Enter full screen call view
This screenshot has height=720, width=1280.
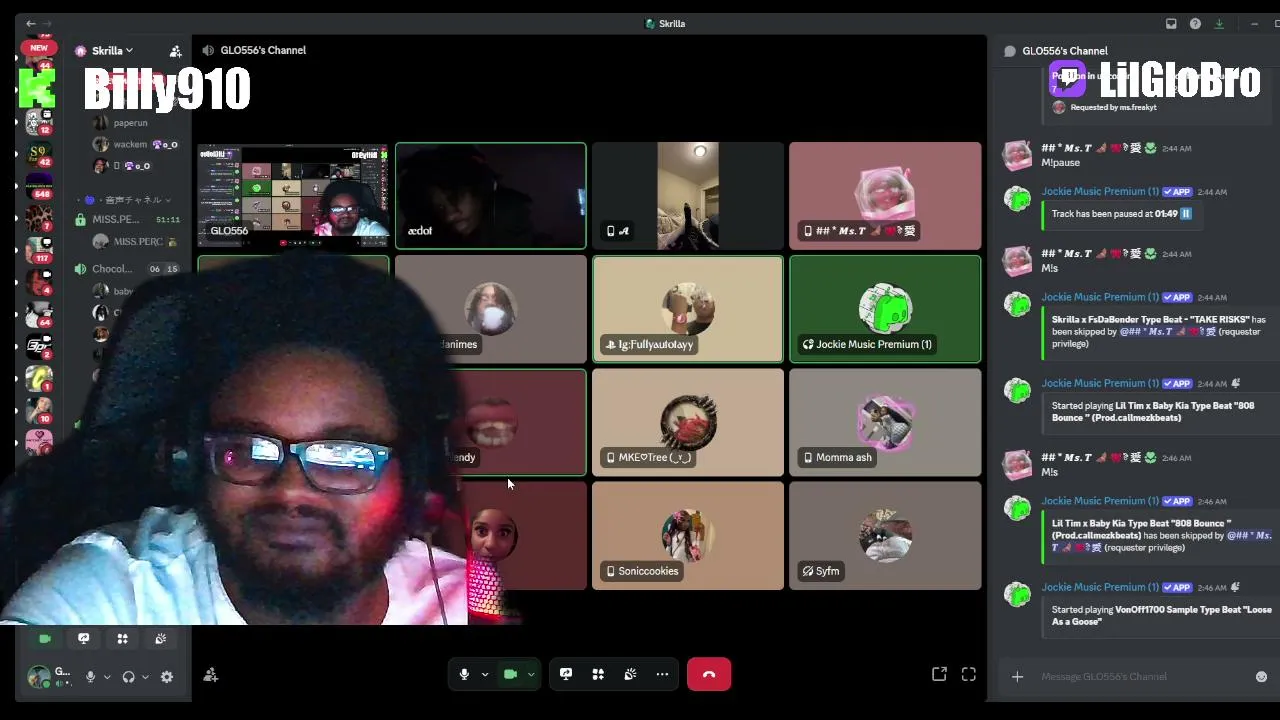969,675
